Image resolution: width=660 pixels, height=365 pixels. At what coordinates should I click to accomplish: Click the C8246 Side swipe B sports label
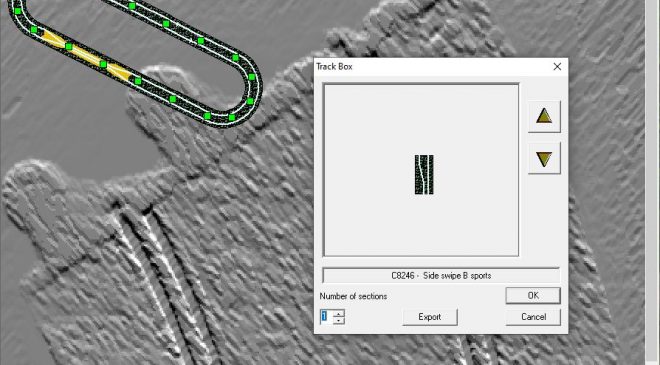[441, 276]
